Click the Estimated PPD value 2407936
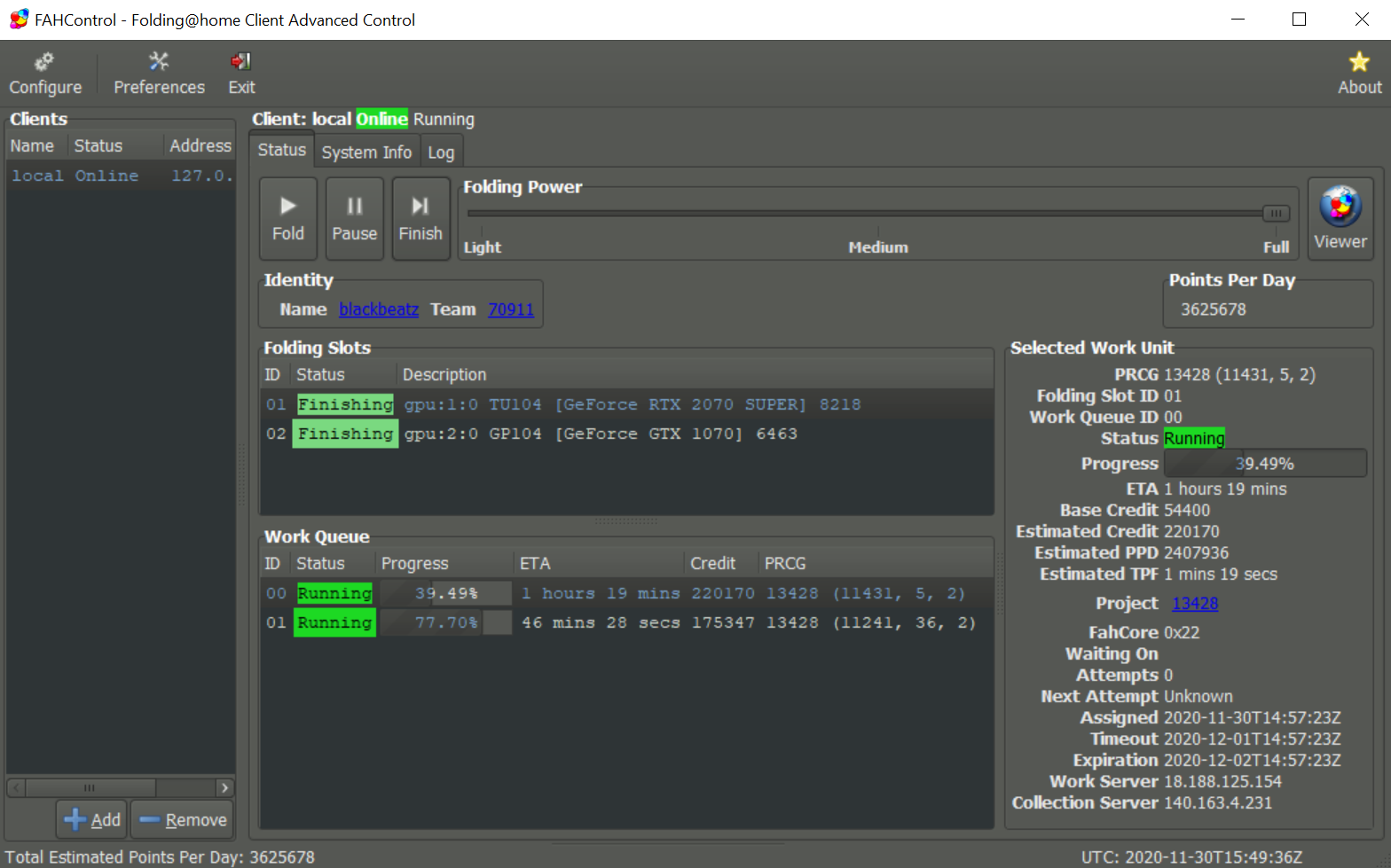Image resolution: width=1391 pixels, height=868 pixels. (x=1196, y=553)
